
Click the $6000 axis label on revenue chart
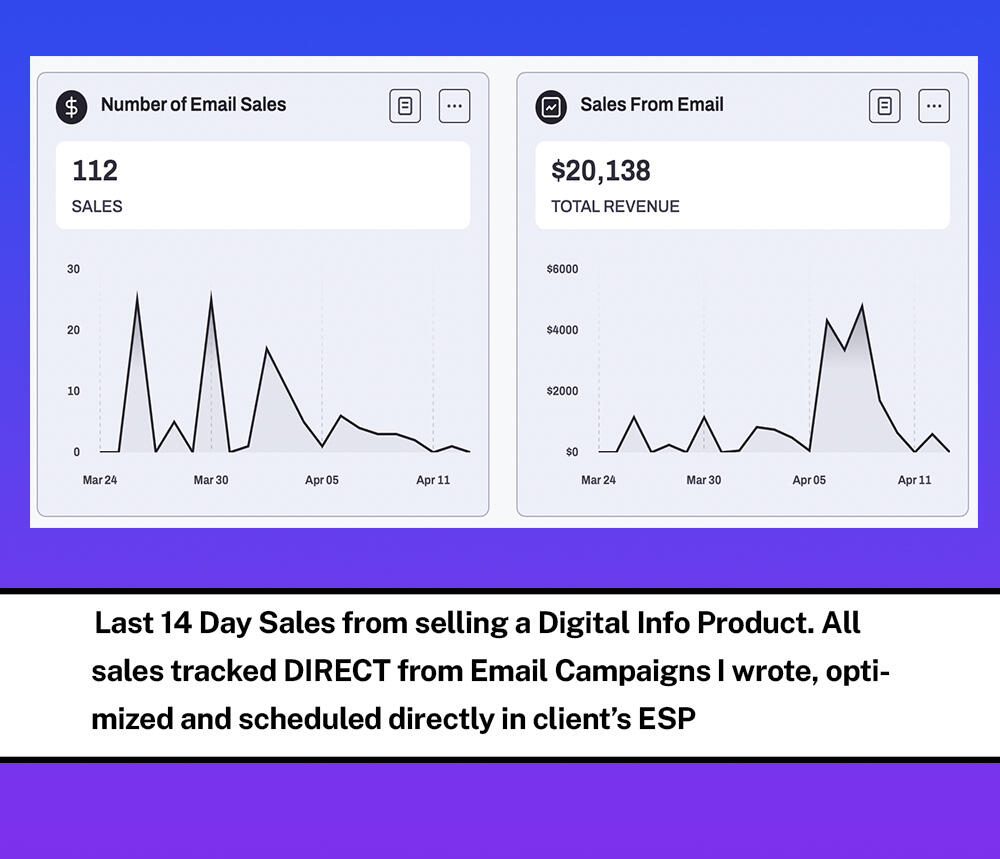tap(562, 269)
